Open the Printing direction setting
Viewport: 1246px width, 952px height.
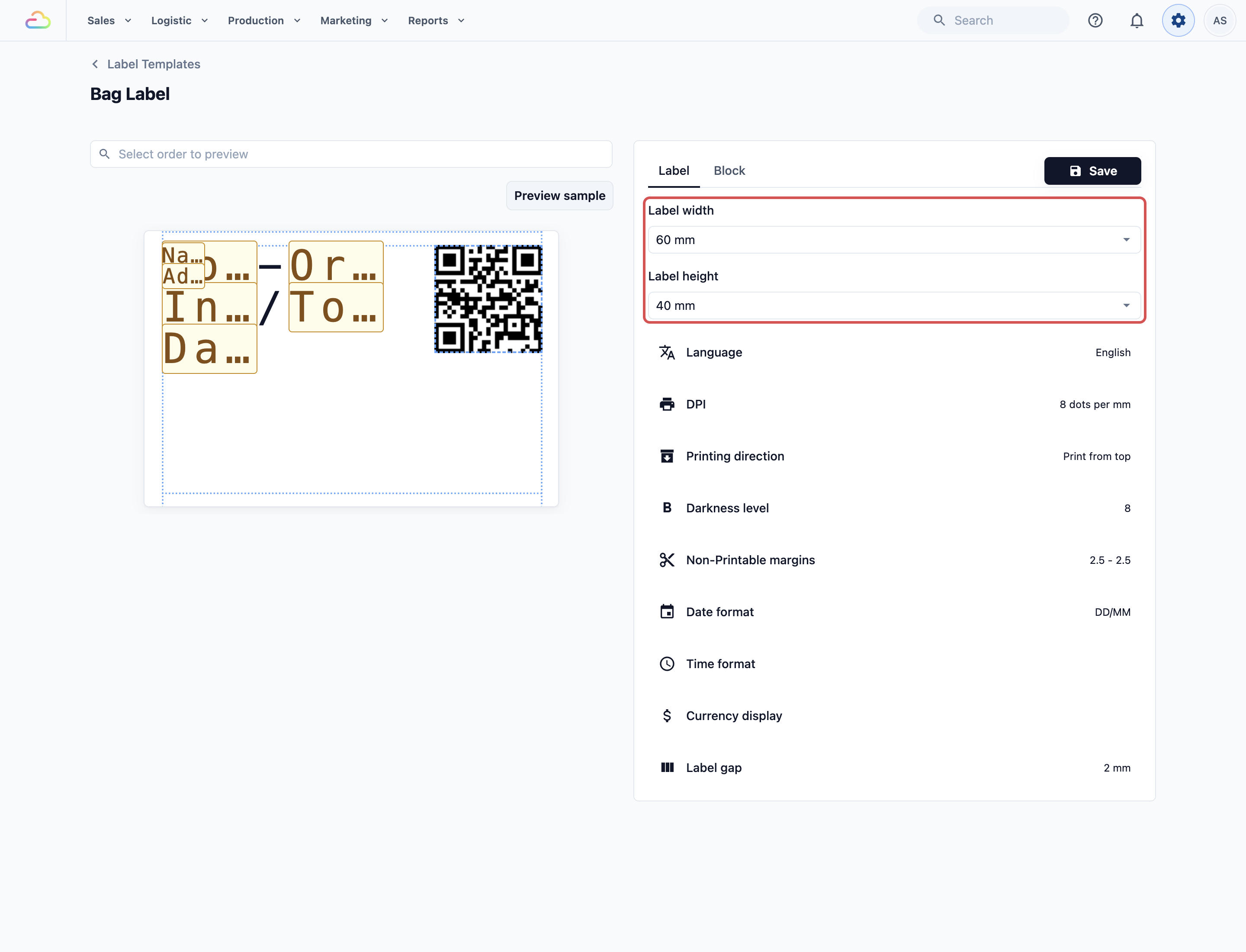(893, 456)
